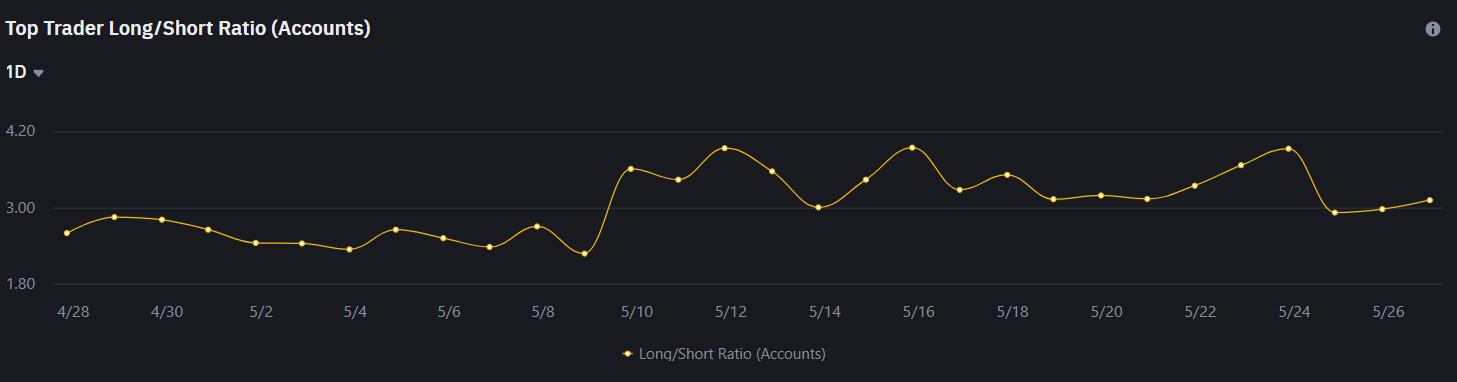Select the data point at 5/26
This screenshot has width=1457, height=382.
[1382, 209]
